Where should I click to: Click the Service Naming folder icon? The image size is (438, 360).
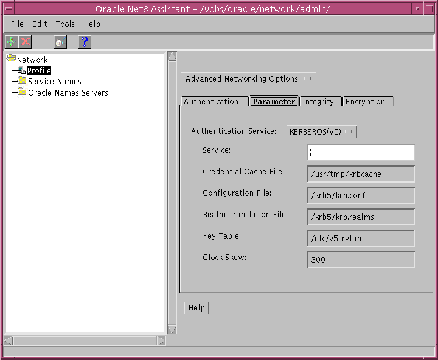pos(22,81)
